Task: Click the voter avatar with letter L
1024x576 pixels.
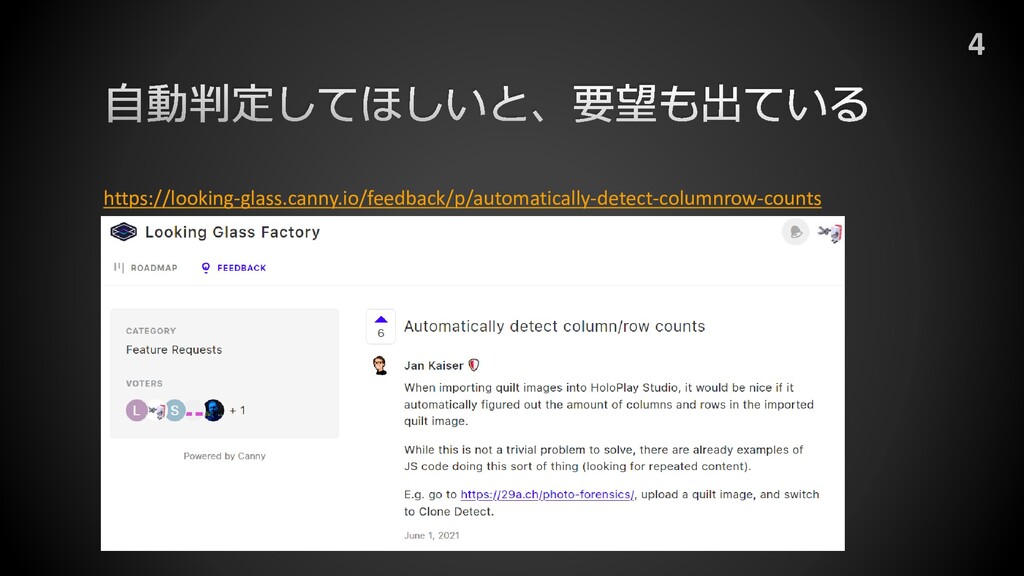Action: click(136, 410)
